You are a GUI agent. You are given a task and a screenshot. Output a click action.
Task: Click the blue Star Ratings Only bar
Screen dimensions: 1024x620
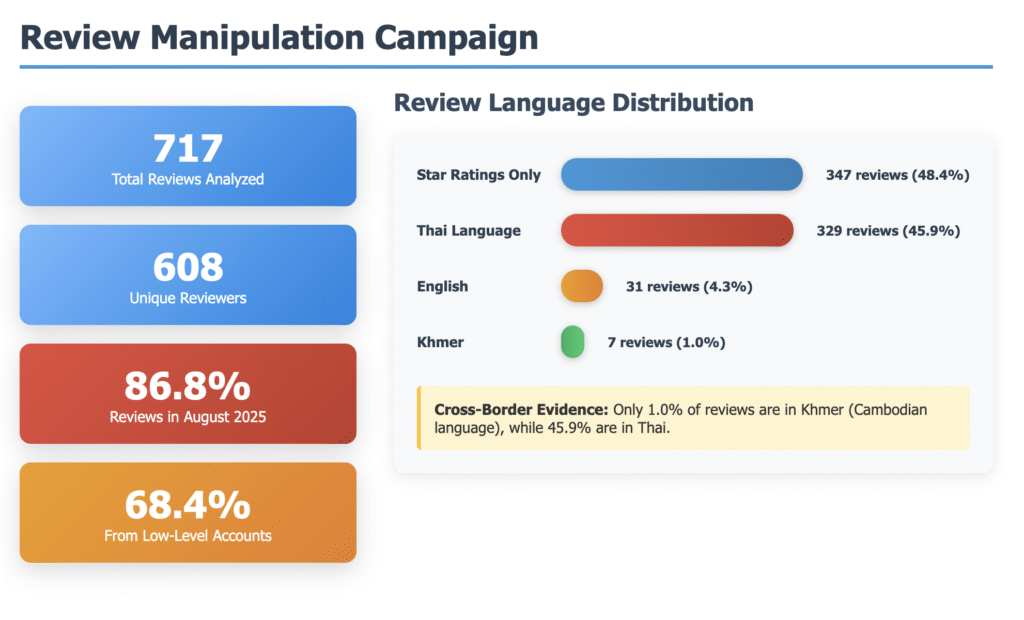pyautogui.click(x=682, y=174)
